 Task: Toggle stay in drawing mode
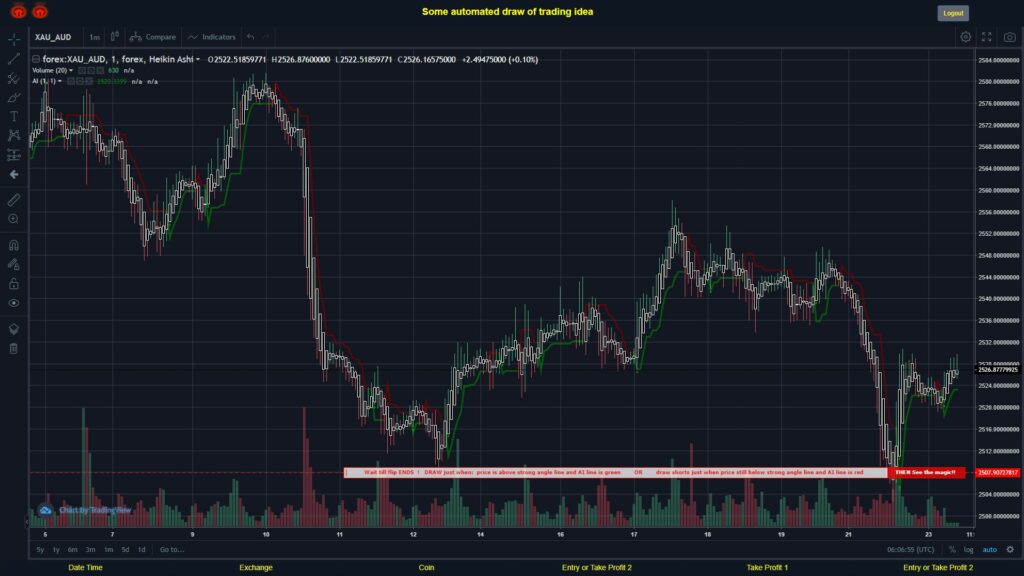[x=14, y=264]
